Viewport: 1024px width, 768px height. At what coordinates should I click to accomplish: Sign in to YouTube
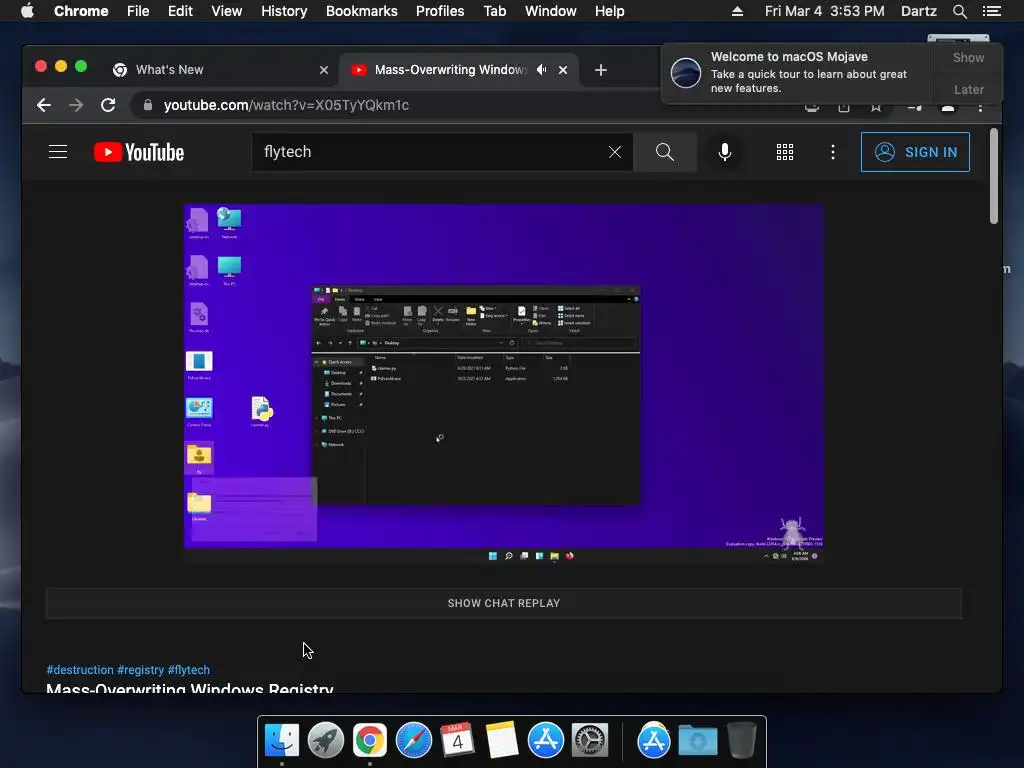pyautogui.click(x=915, y=152)
